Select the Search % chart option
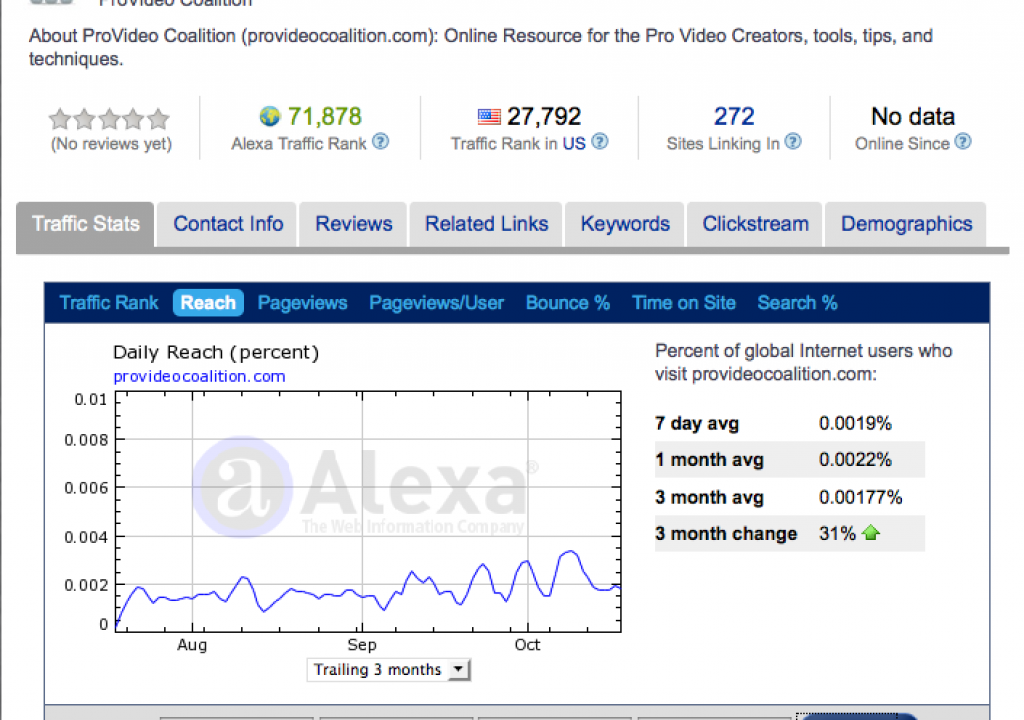The width and height of the screenshot is (1024, 720). (797, 303)
